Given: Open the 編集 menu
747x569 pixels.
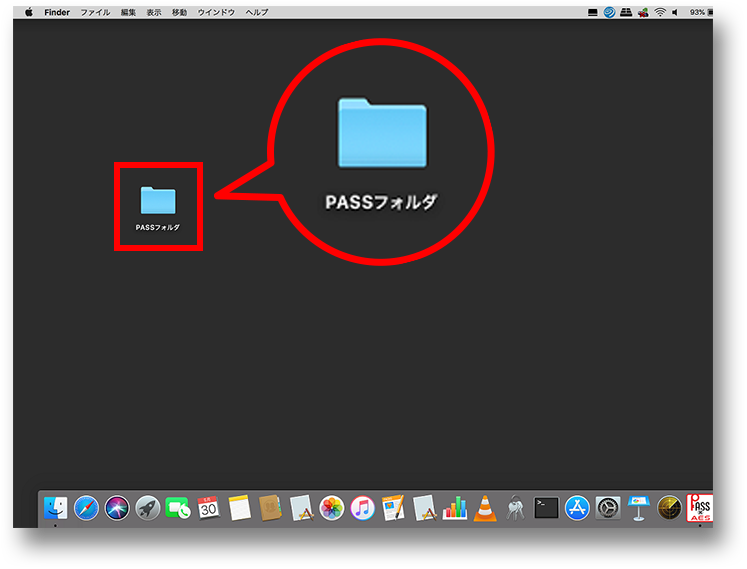Looking at the screenshot, I should (x=128, y=12).
